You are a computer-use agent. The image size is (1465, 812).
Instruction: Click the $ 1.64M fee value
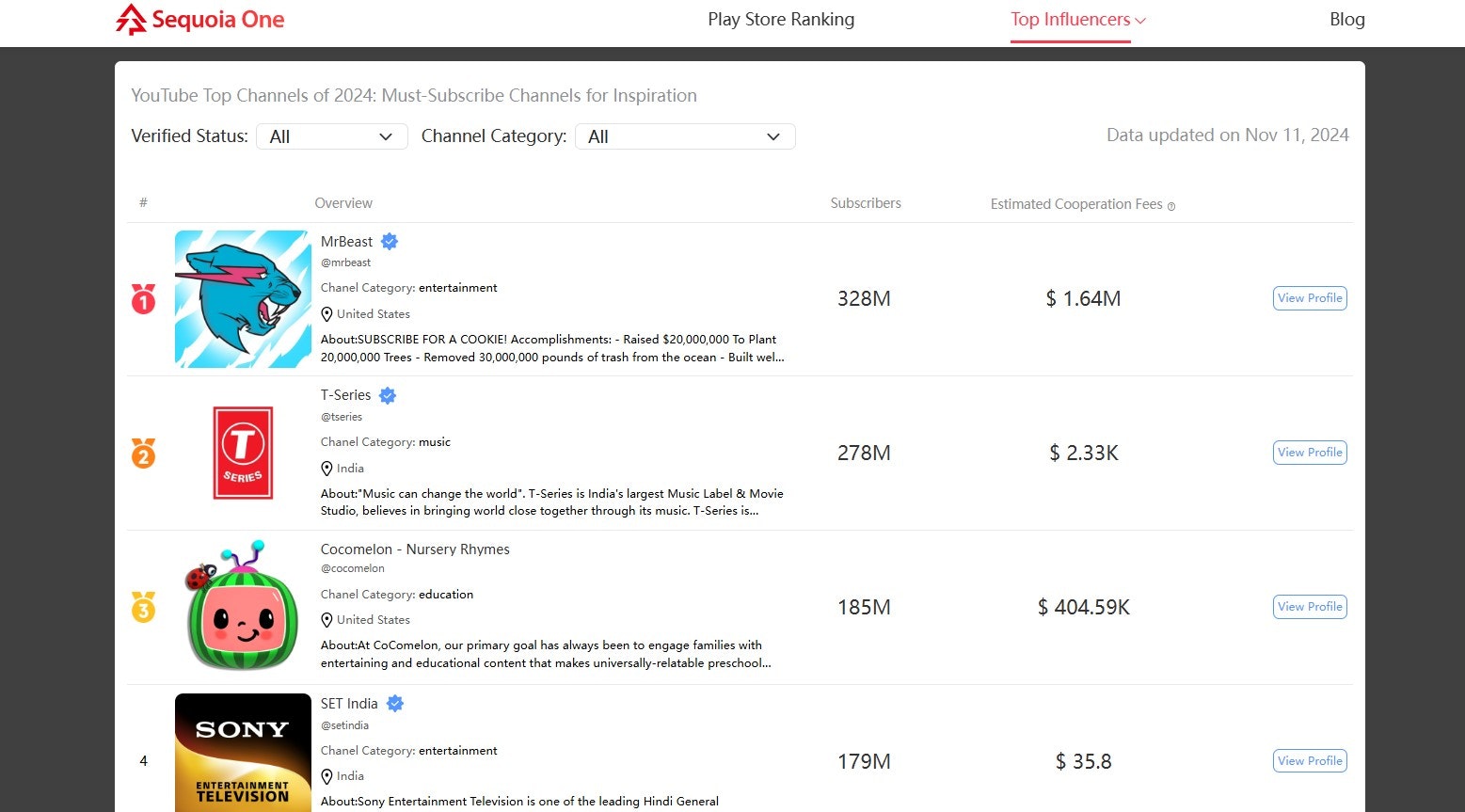coord(1083,299)
